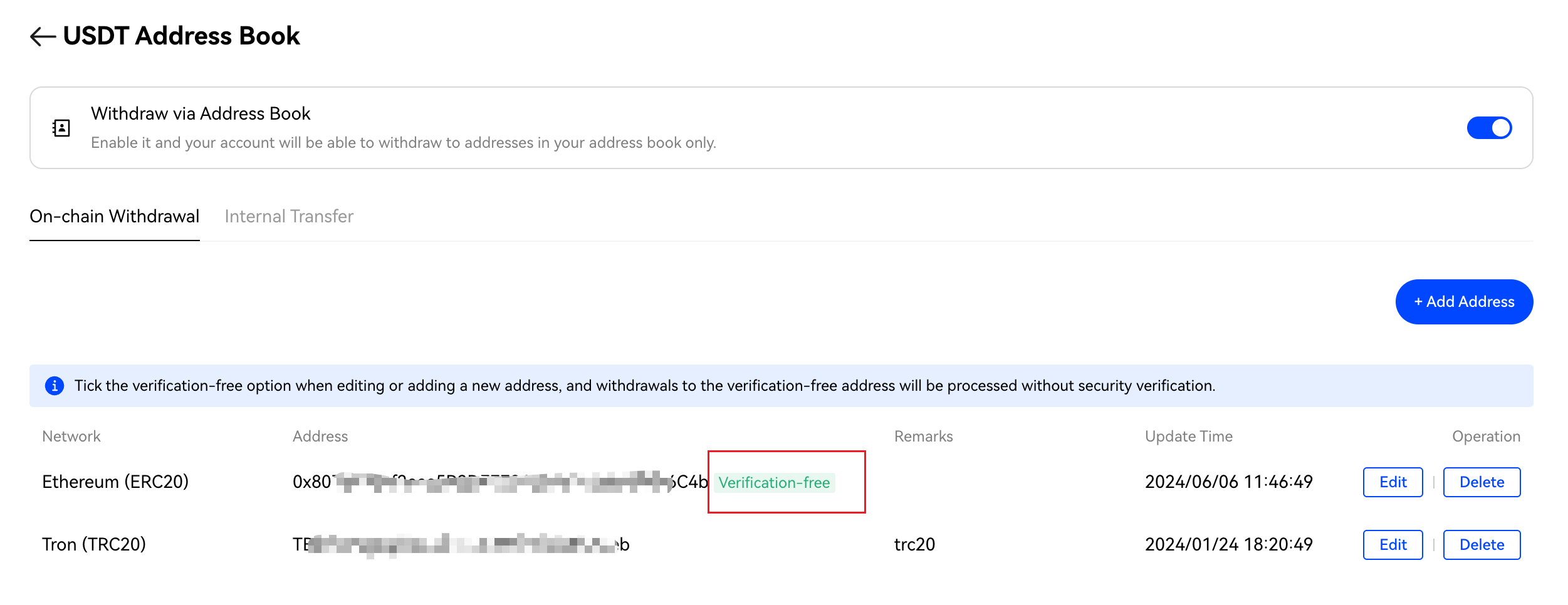Go back using the arrow beside the title
This screenshot has width=1568, height=605.
43,36
